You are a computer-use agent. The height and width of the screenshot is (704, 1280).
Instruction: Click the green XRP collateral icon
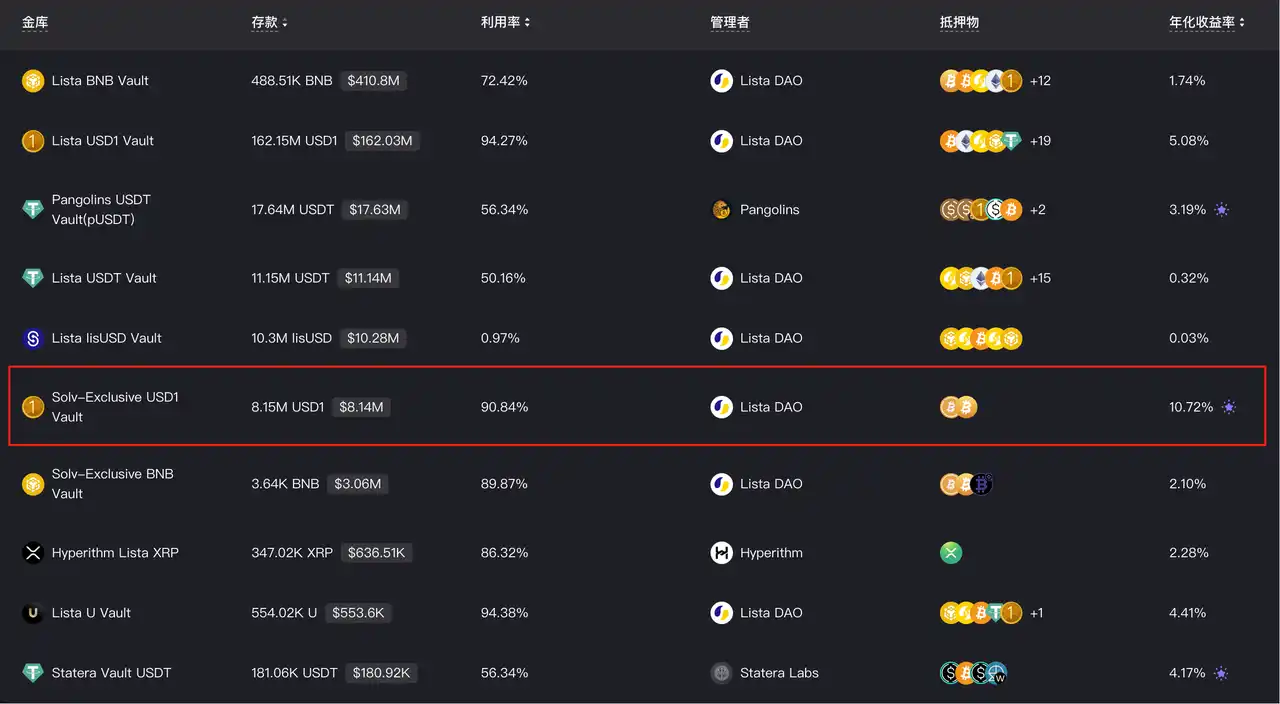[951, 553]
